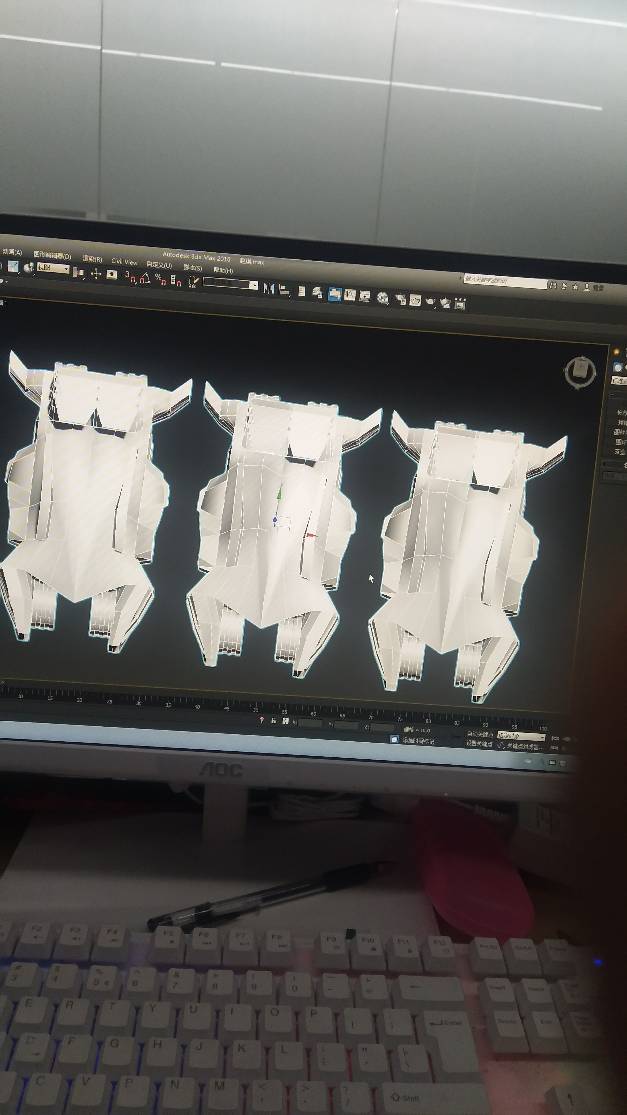Open the Civil View menu
Screen dimensions: 627x1115
(x=124, y=261)
